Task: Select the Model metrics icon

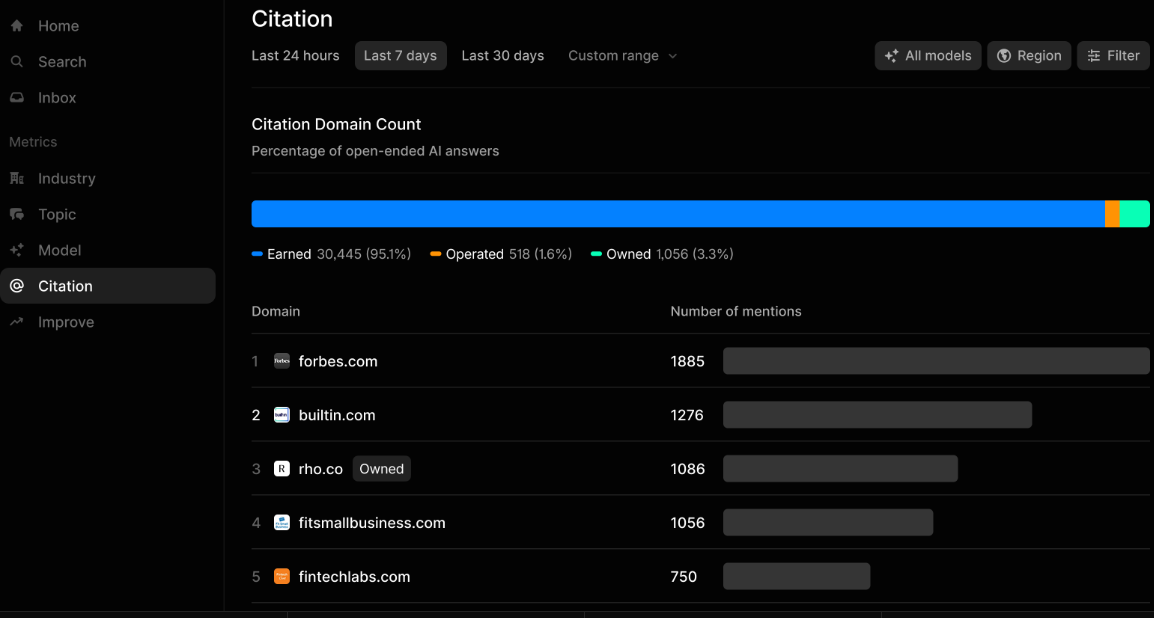Action: 16,250
